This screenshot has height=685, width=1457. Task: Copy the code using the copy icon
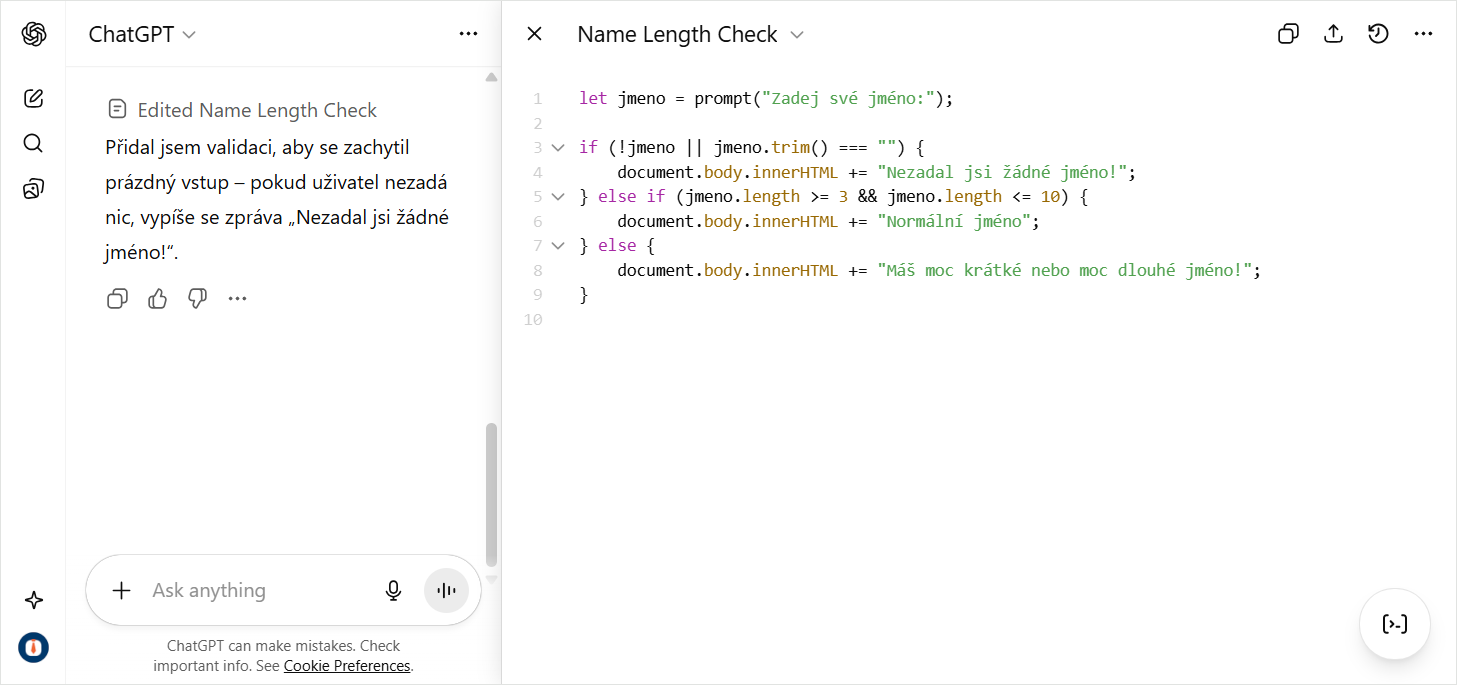pos(1288,33)
